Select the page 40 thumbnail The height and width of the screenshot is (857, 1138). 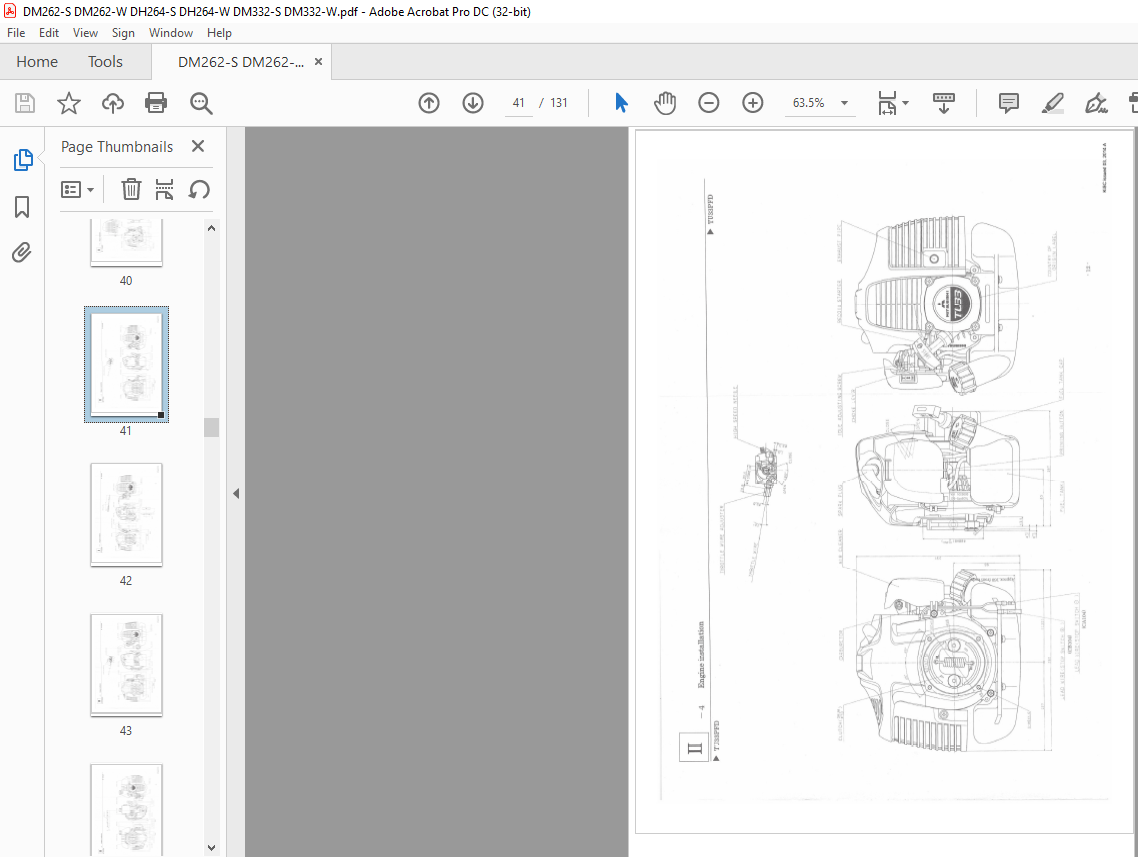pyautogui.click(x=126, y=242)
